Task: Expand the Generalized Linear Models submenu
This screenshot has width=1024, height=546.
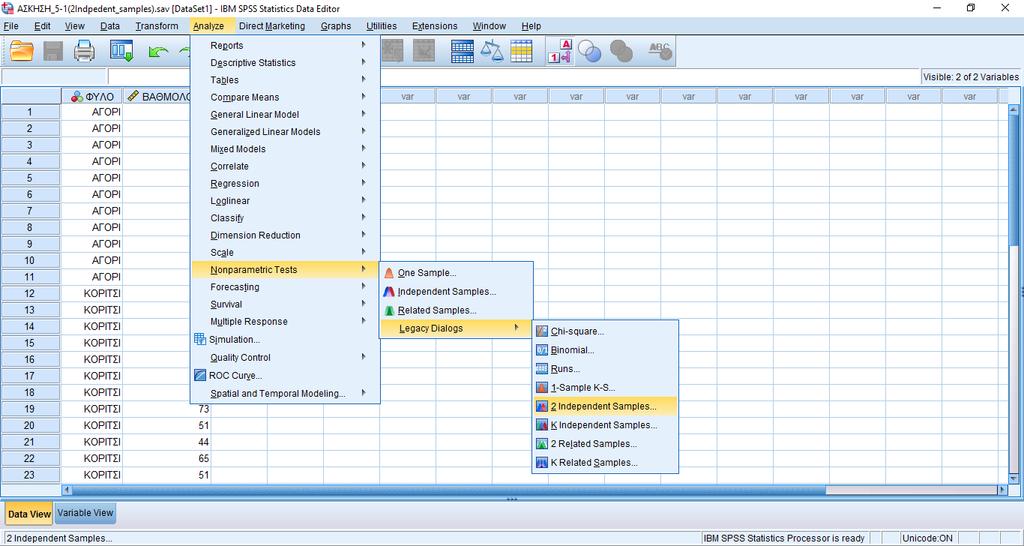Action: point(285,131)
